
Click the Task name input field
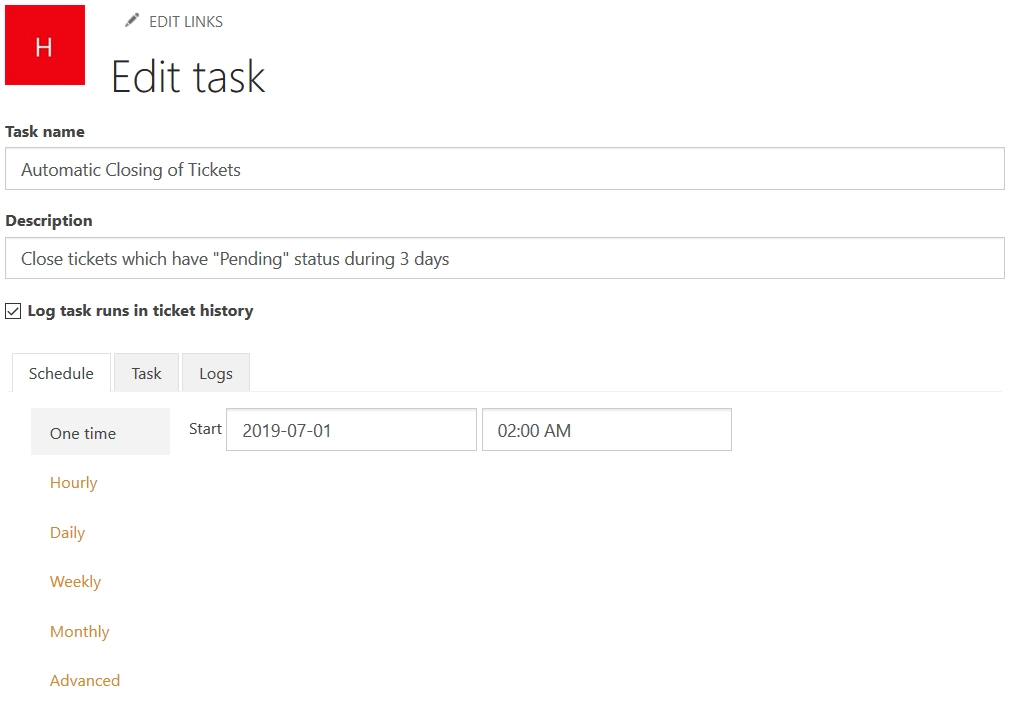pos(505,169)
